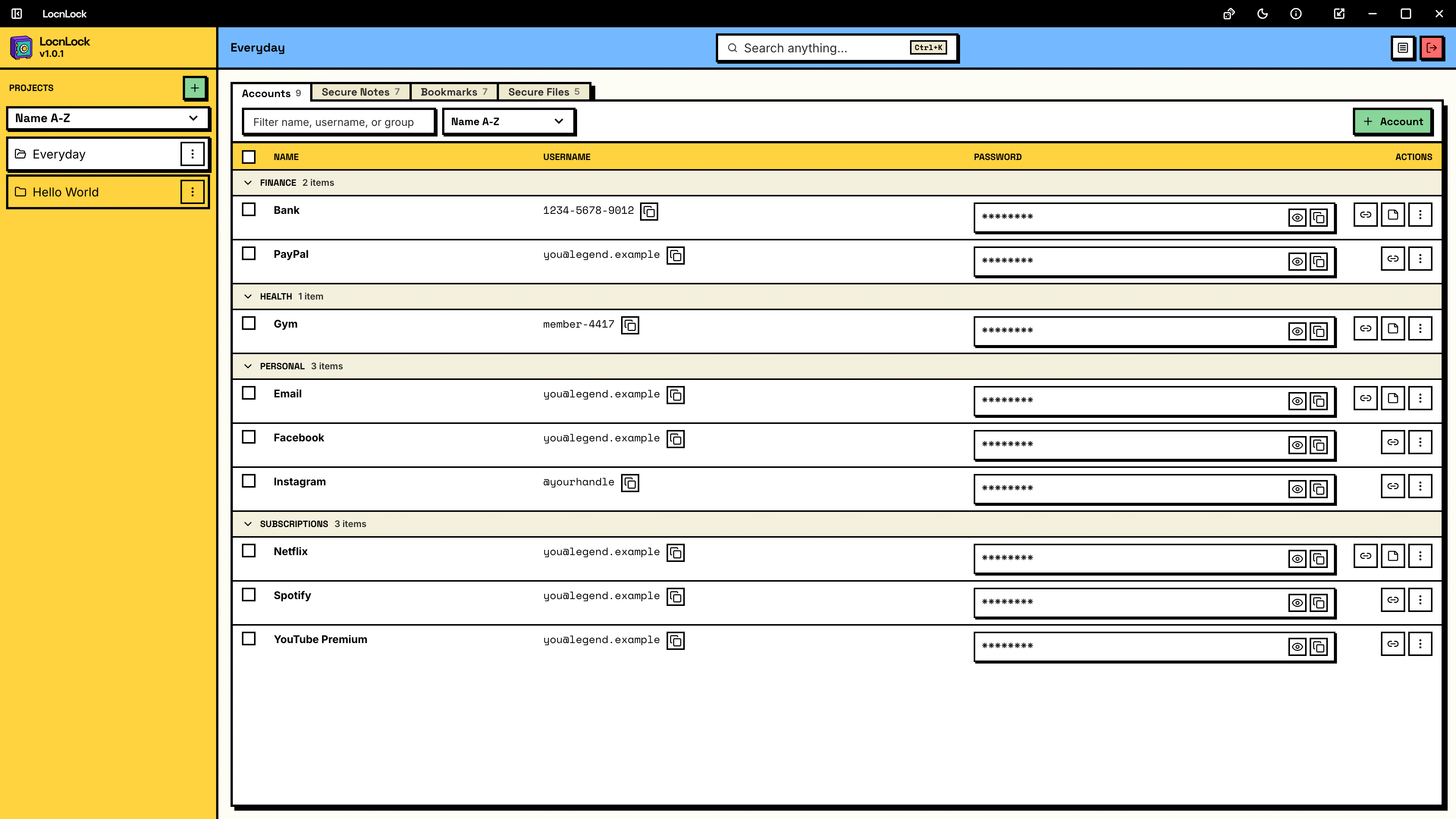Select the Facebook row checkbox

click(x=249, y=437)
